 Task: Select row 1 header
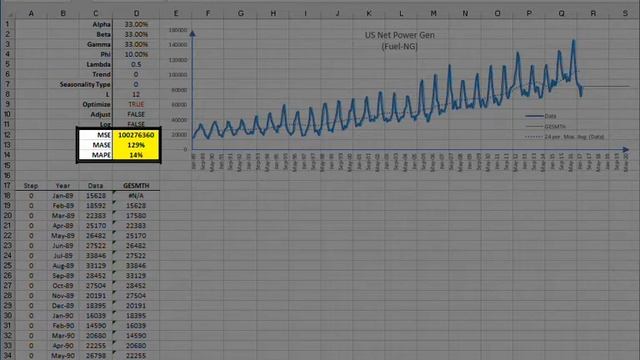pos(7,24)
